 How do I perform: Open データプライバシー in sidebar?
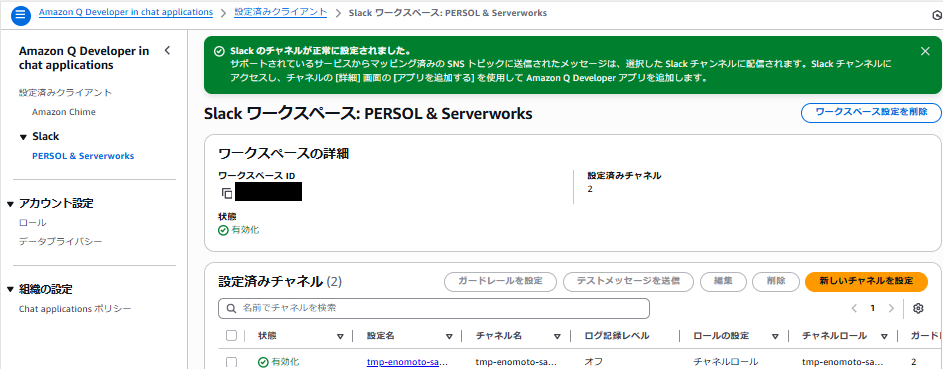[61, 242]
